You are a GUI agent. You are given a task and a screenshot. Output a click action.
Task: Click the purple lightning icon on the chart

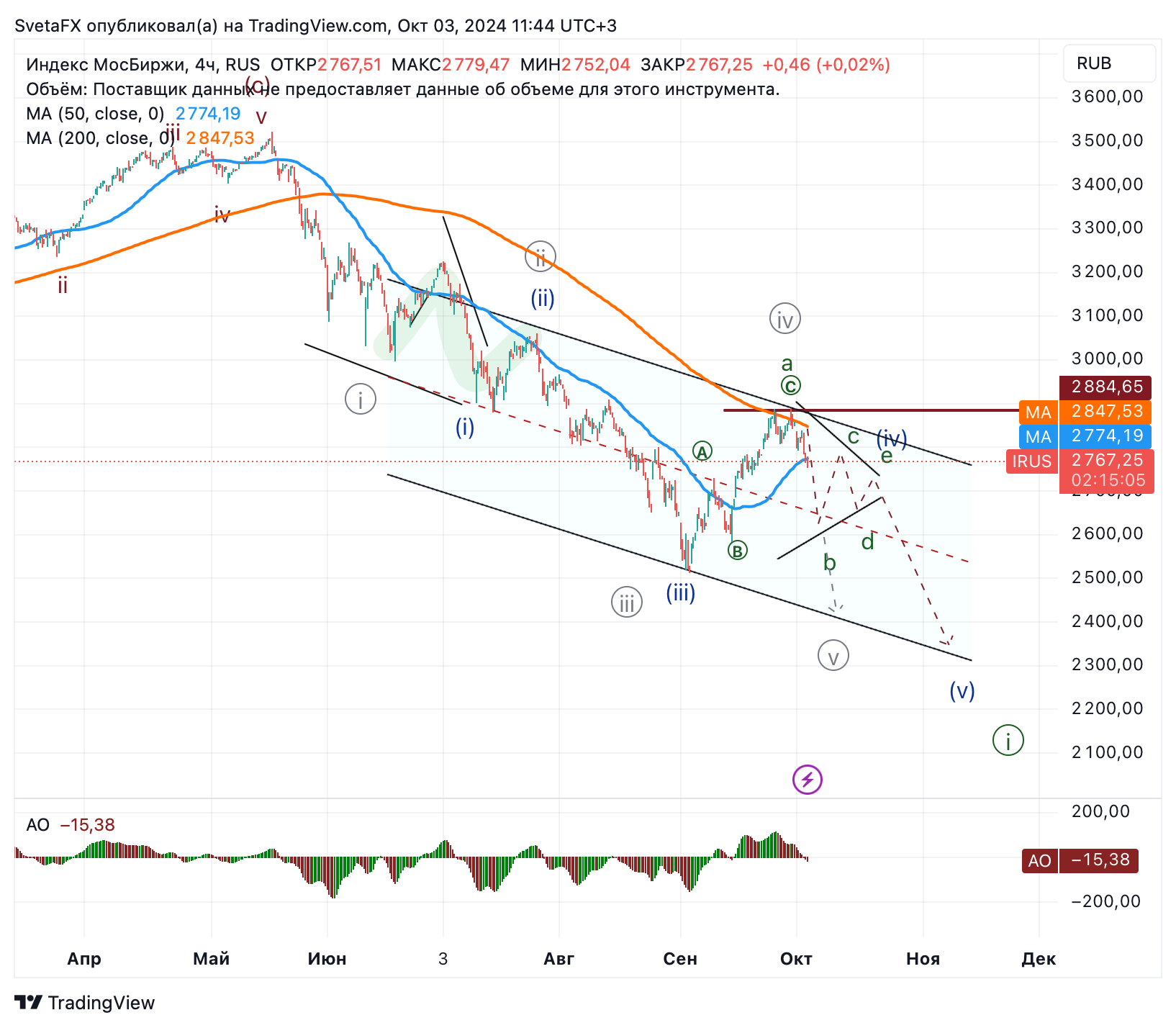[809, 780]
